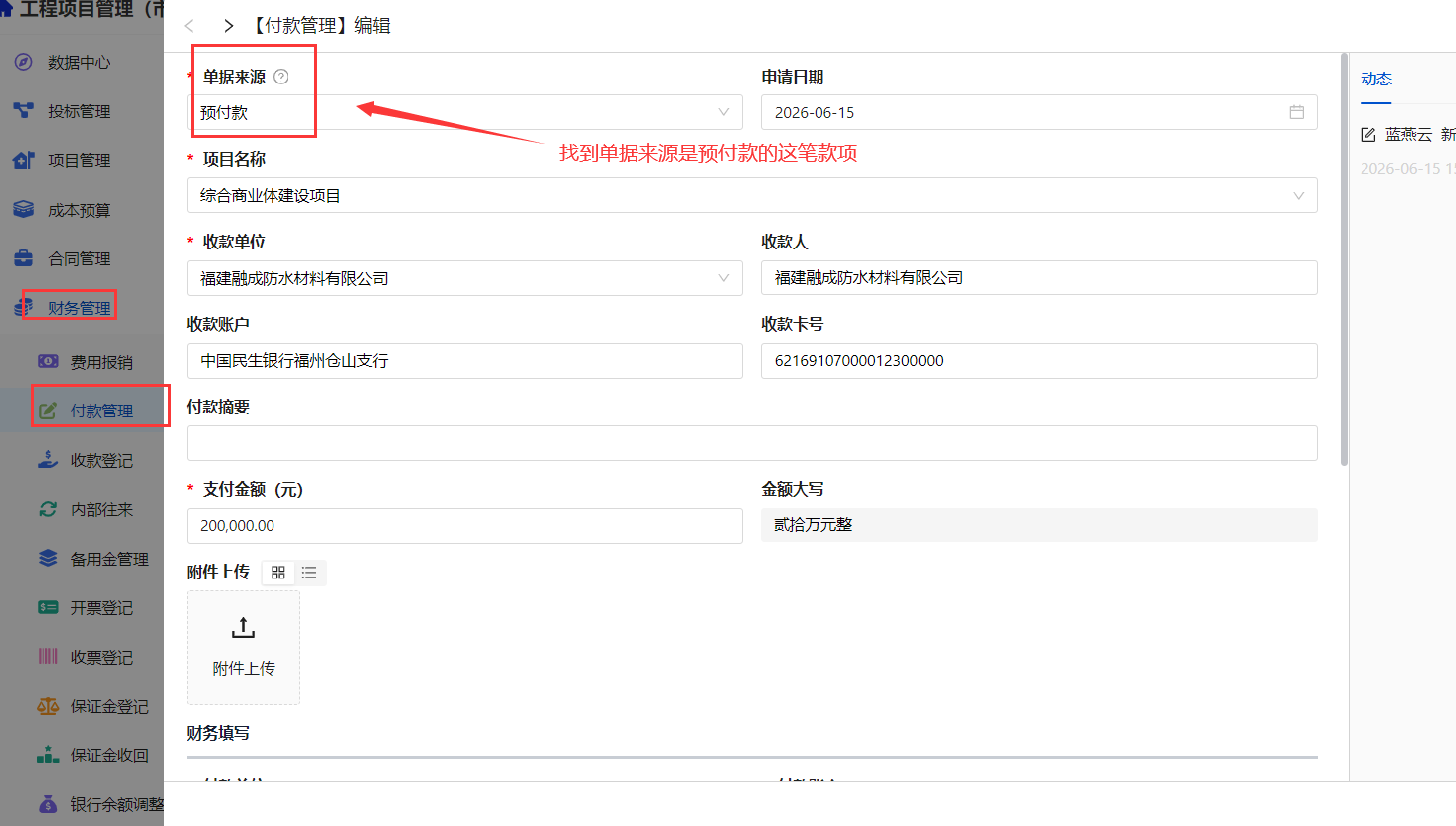Viewport: 1456px width, 826px height.
Task: Switch to the 动态 tab
Action: coord(1376,79)
